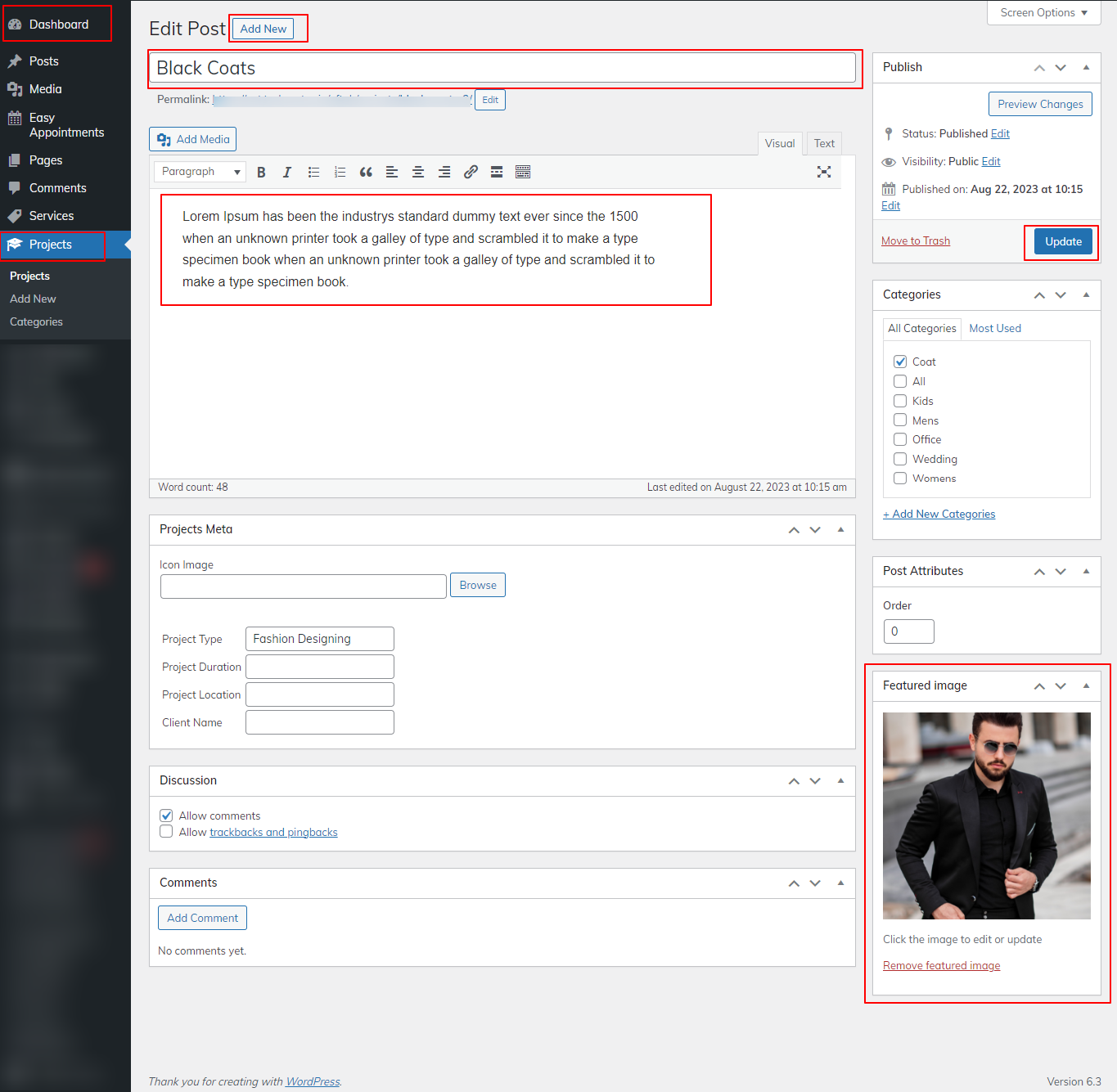Collapse the Featured image panel

[1086, 685]
